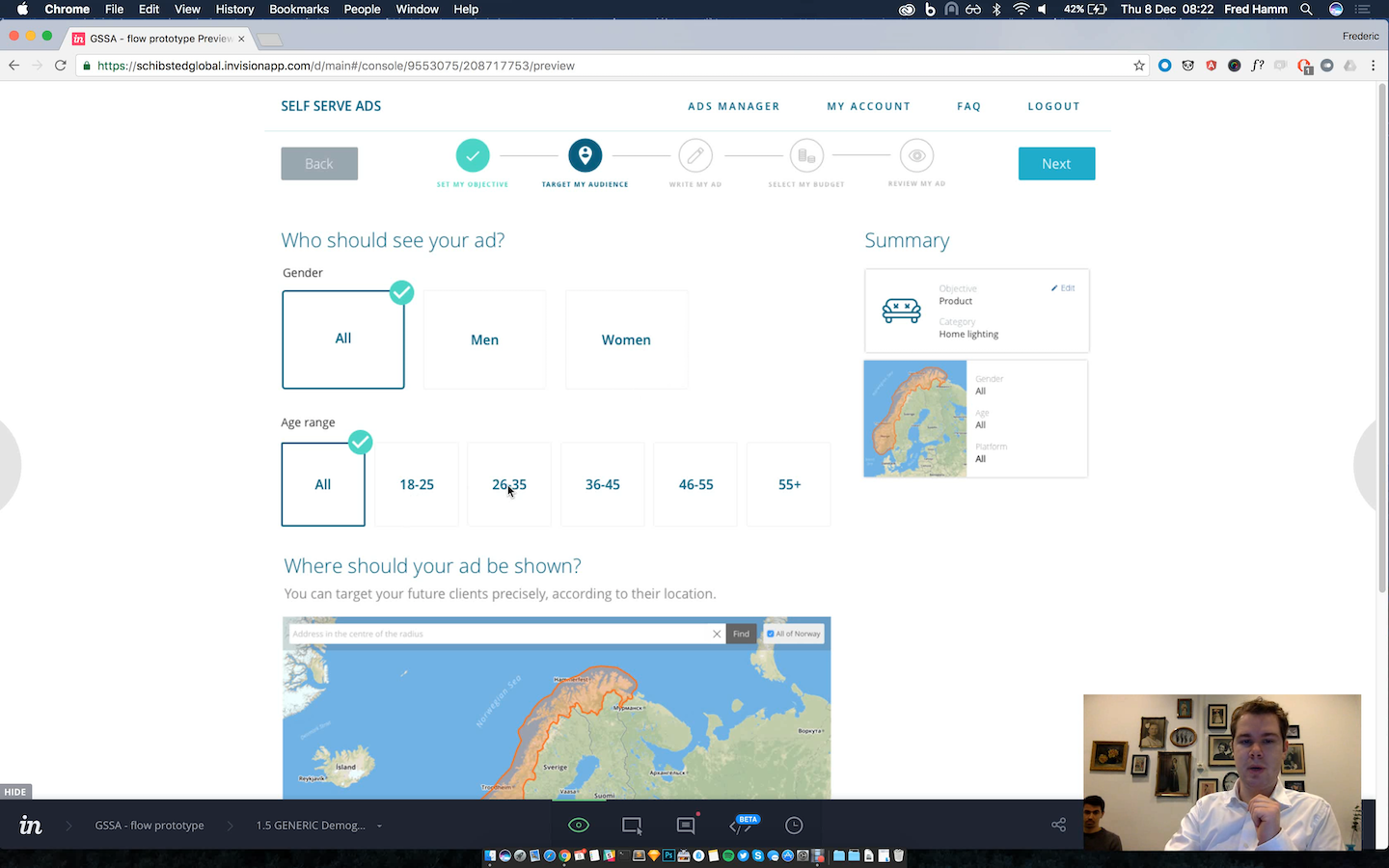Open the FAQ link
1389x868 pixels.
pyautogui.click(x=968, y=106)
